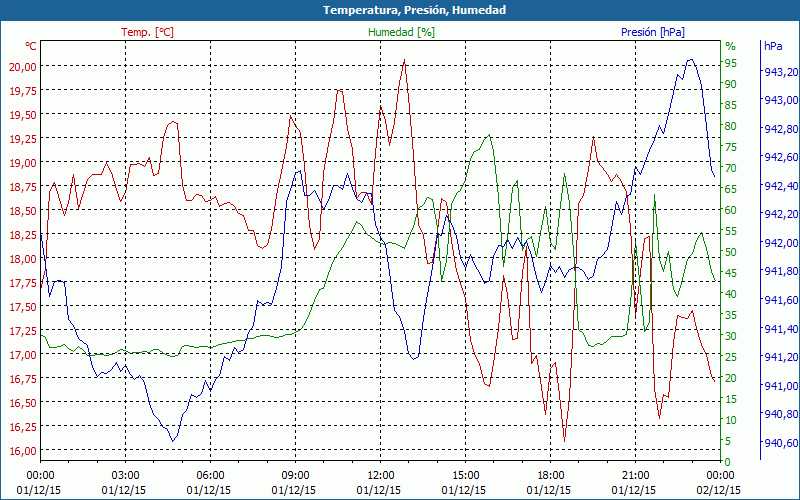Click the 80 humidity axis value

731,126
